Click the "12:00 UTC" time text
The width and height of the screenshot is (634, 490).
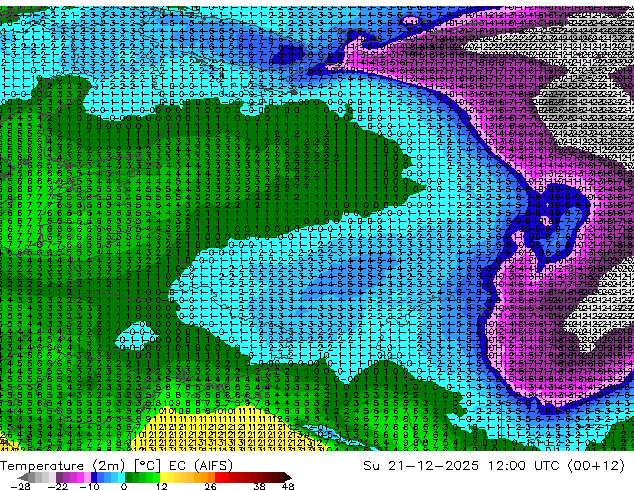click(524, 466)
